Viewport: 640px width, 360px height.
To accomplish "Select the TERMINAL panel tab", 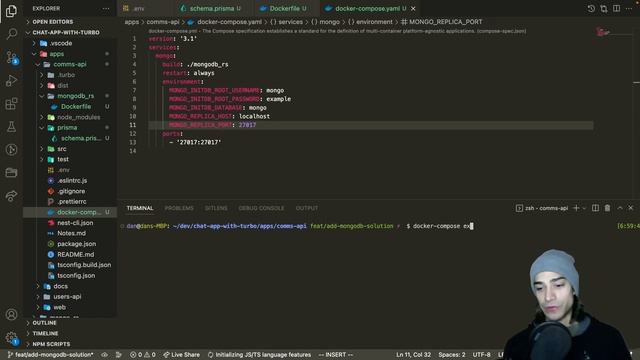I will point(140,208).
